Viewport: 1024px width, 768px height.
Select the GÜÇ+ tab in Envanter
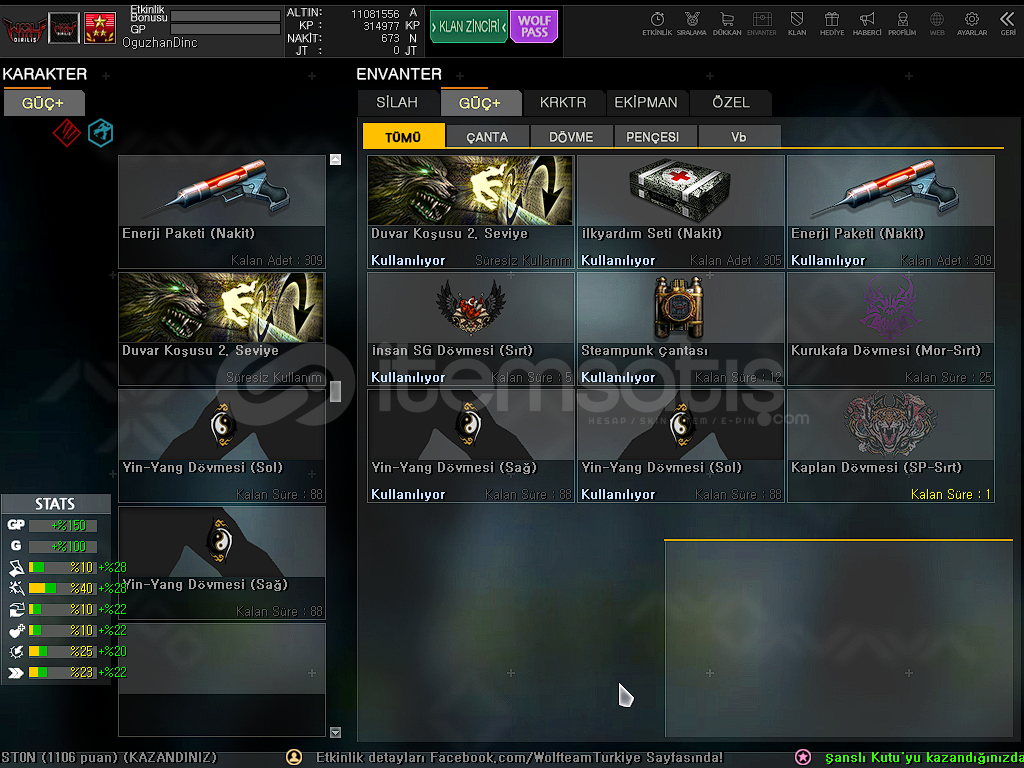click(480, 103)
